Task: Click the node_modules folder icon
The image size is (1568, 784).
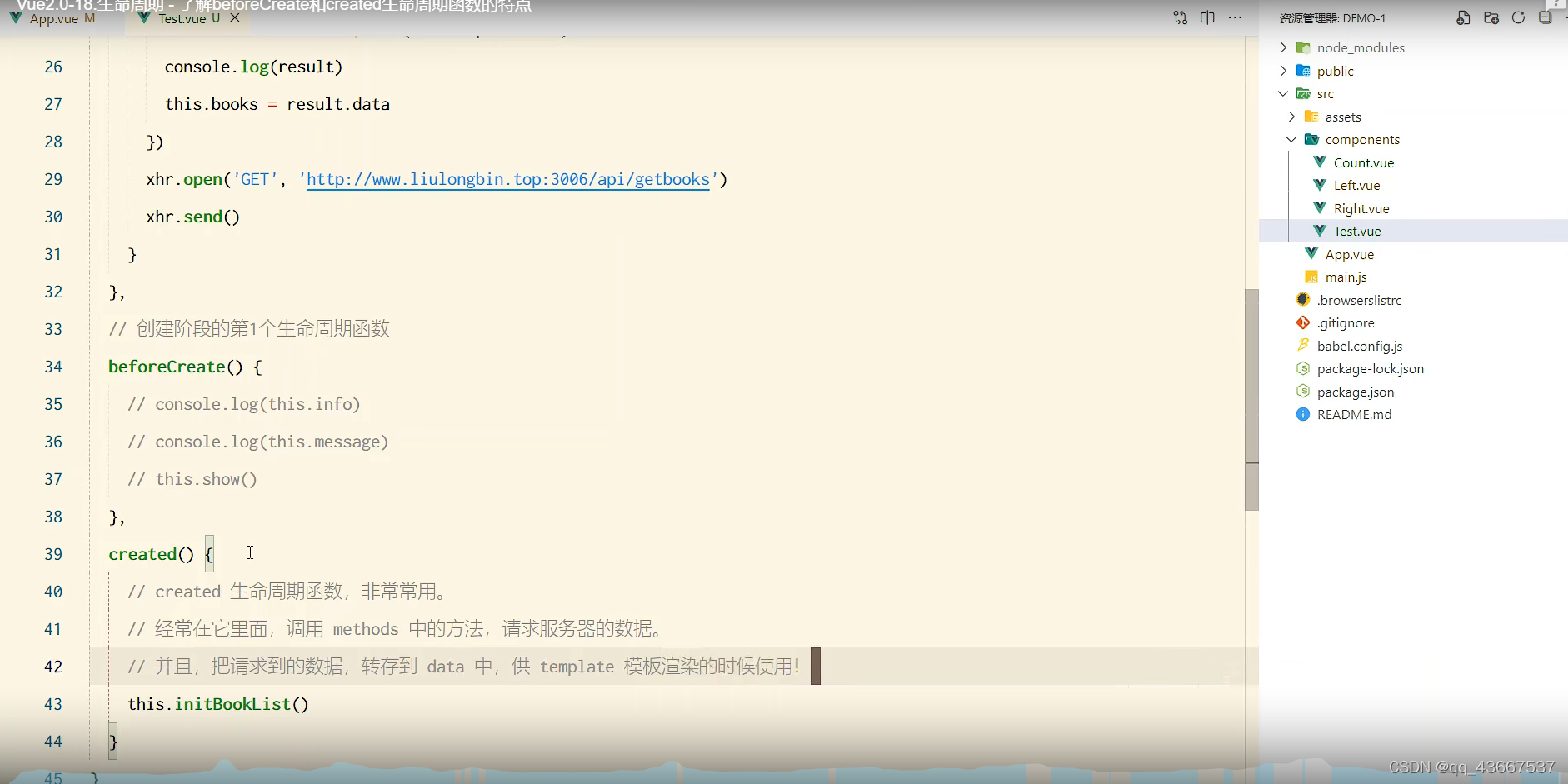Action: pyautogui.click(x=1303, y=47)
